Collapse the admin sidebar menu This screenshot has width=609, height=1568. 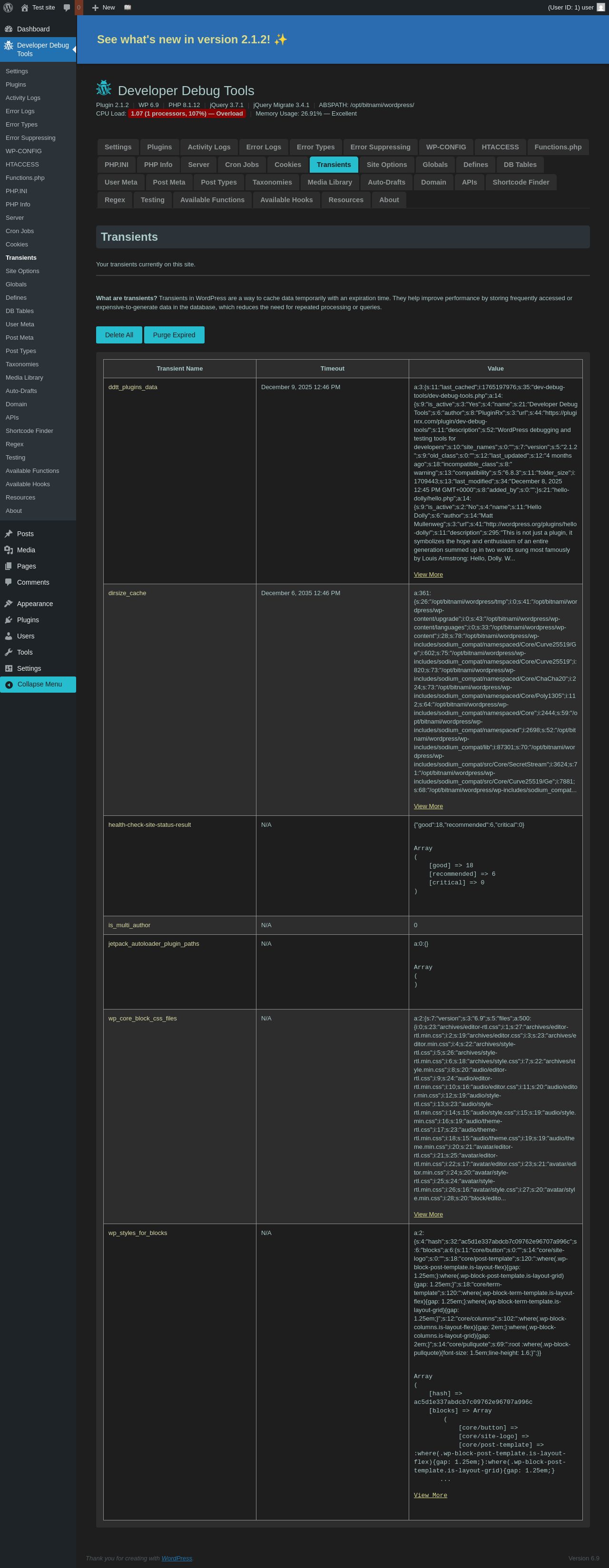click(39, 684)
